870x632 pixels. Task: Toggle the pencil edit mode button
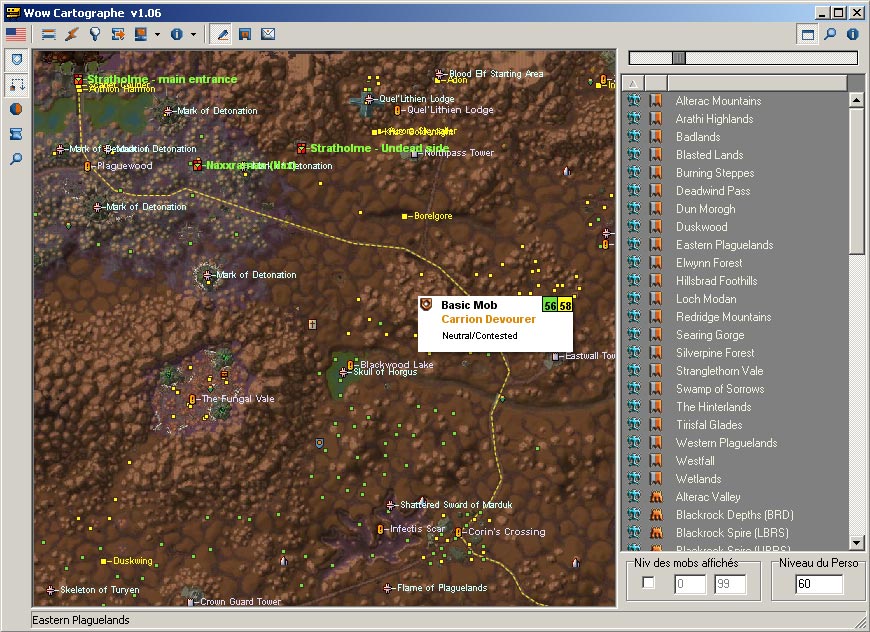(222, 34)
